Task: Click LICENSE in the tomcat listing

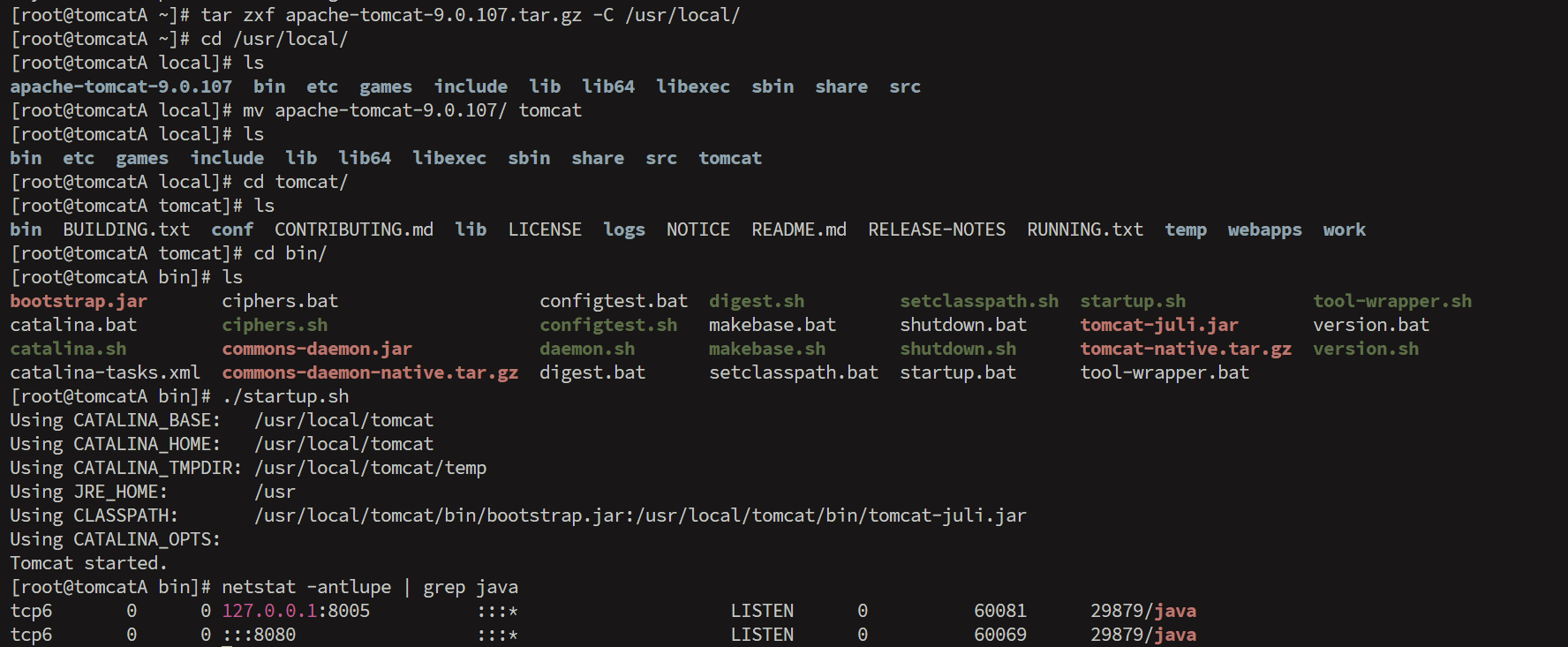Action: (x=545, y=229)
